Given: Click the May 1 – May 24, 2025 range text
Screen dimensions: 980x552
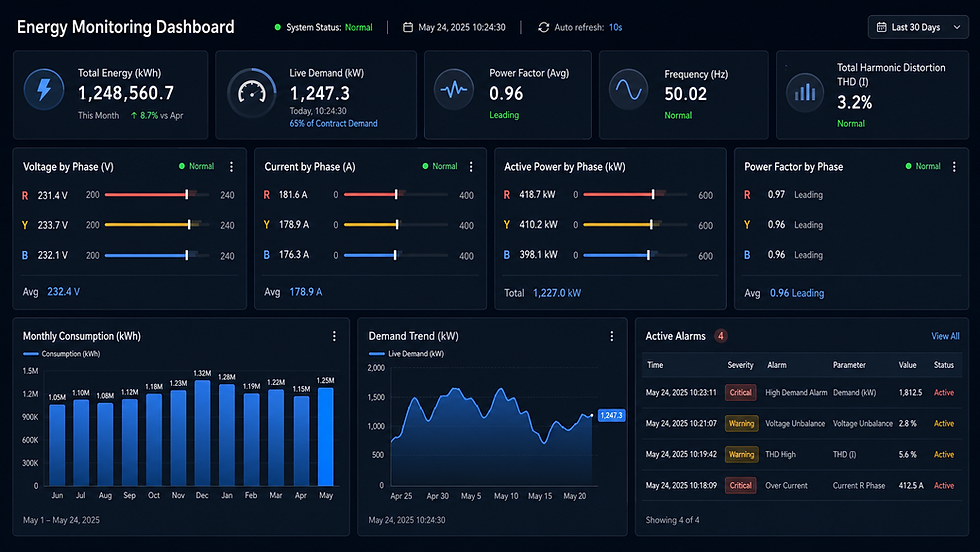Looking at the screenshot, I should (61, 520).
